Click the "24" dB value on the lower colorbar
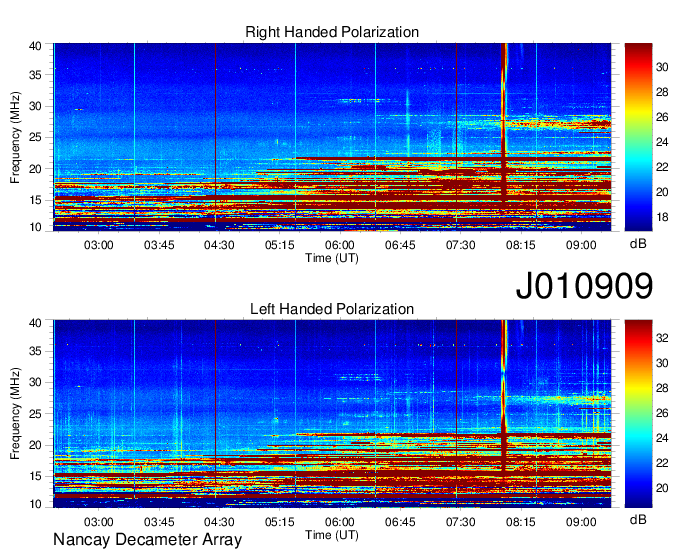The image size is (680, 552). click(662, 438)
